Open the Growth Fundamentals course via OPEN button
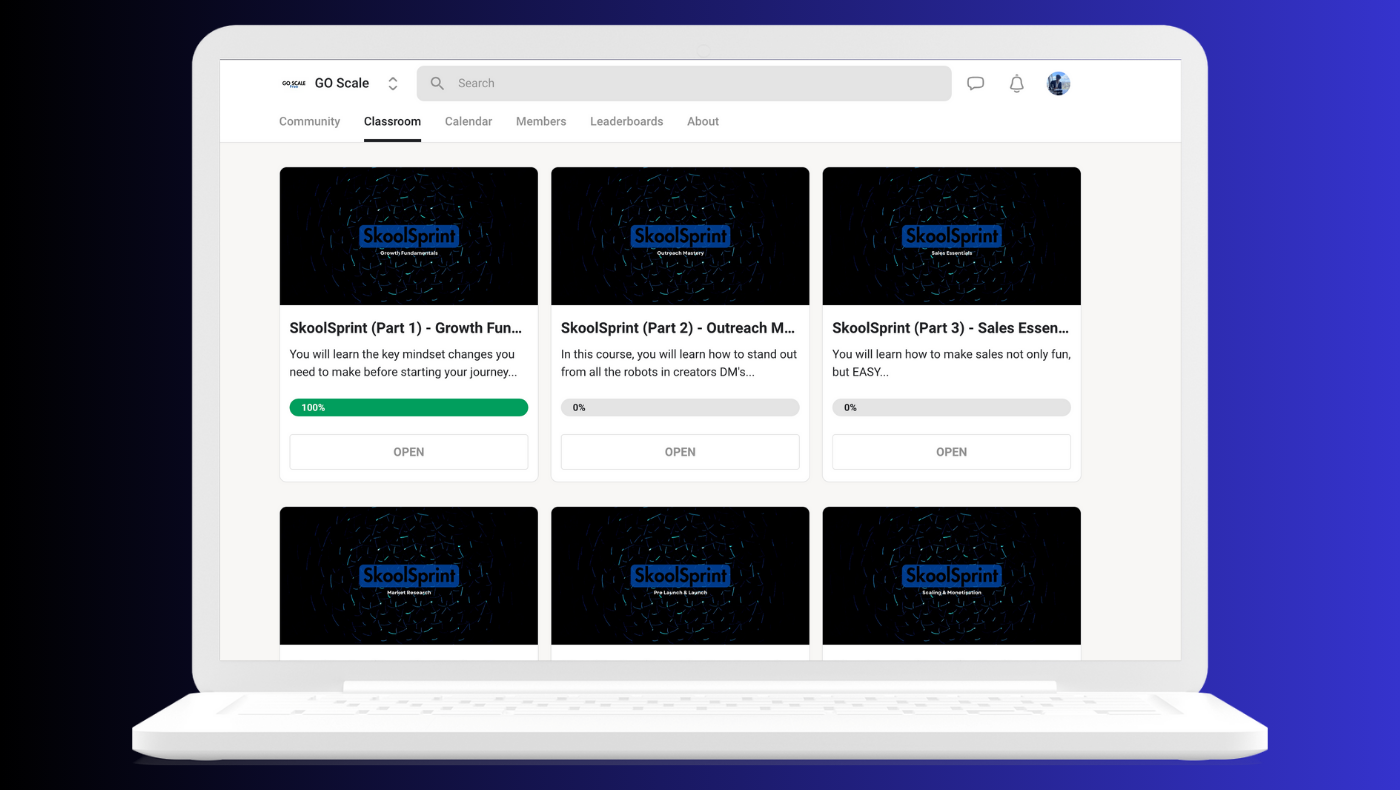The height and width of the screenshot is (790, 1400). [x=409, y=452]
